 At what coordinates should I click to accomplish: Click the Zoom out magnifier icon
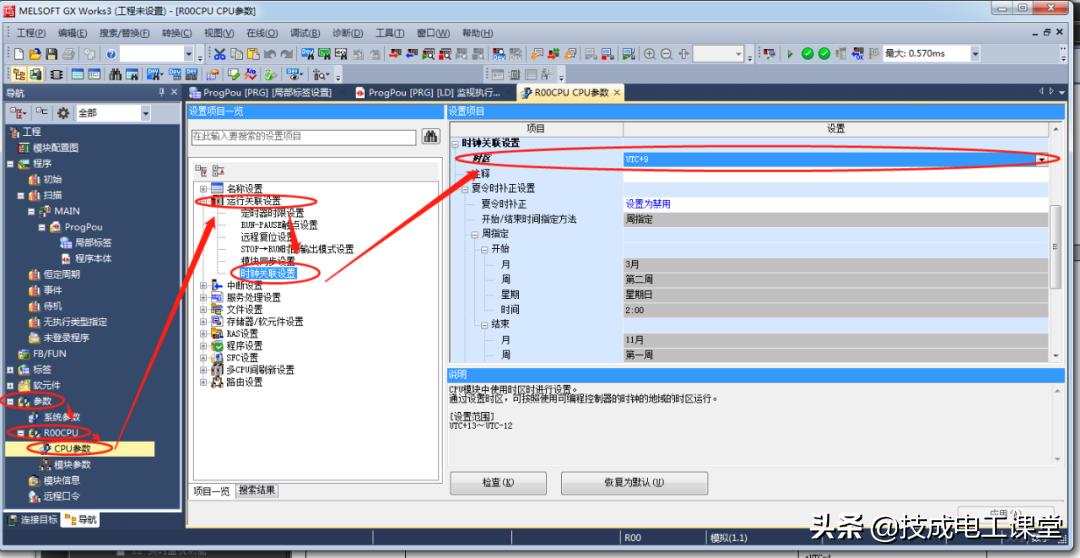click(x=666, y=54)
